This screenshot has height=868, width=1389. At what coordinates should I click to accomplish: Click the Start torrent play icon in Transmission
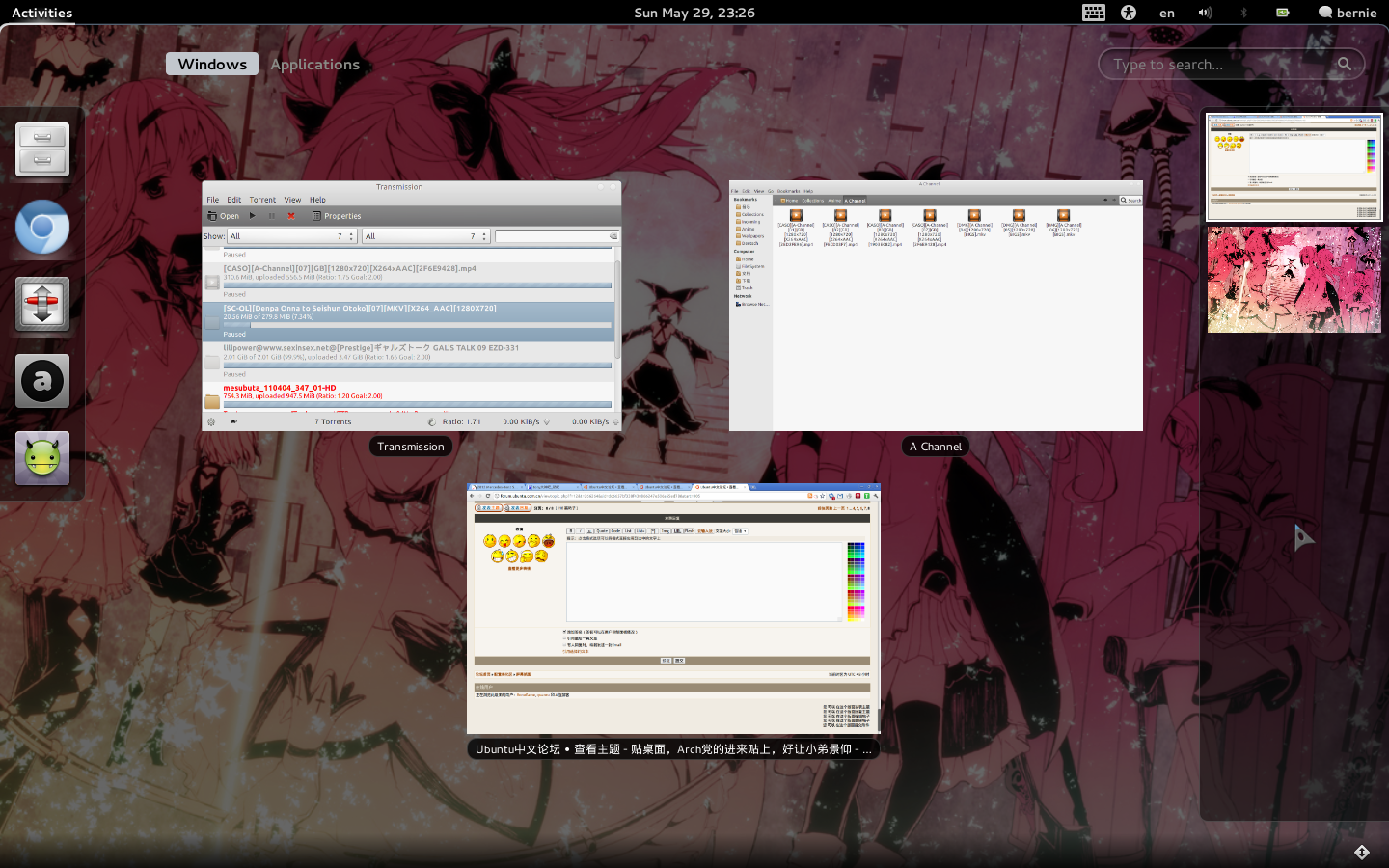pyautogui.click(x=253, y=216)
